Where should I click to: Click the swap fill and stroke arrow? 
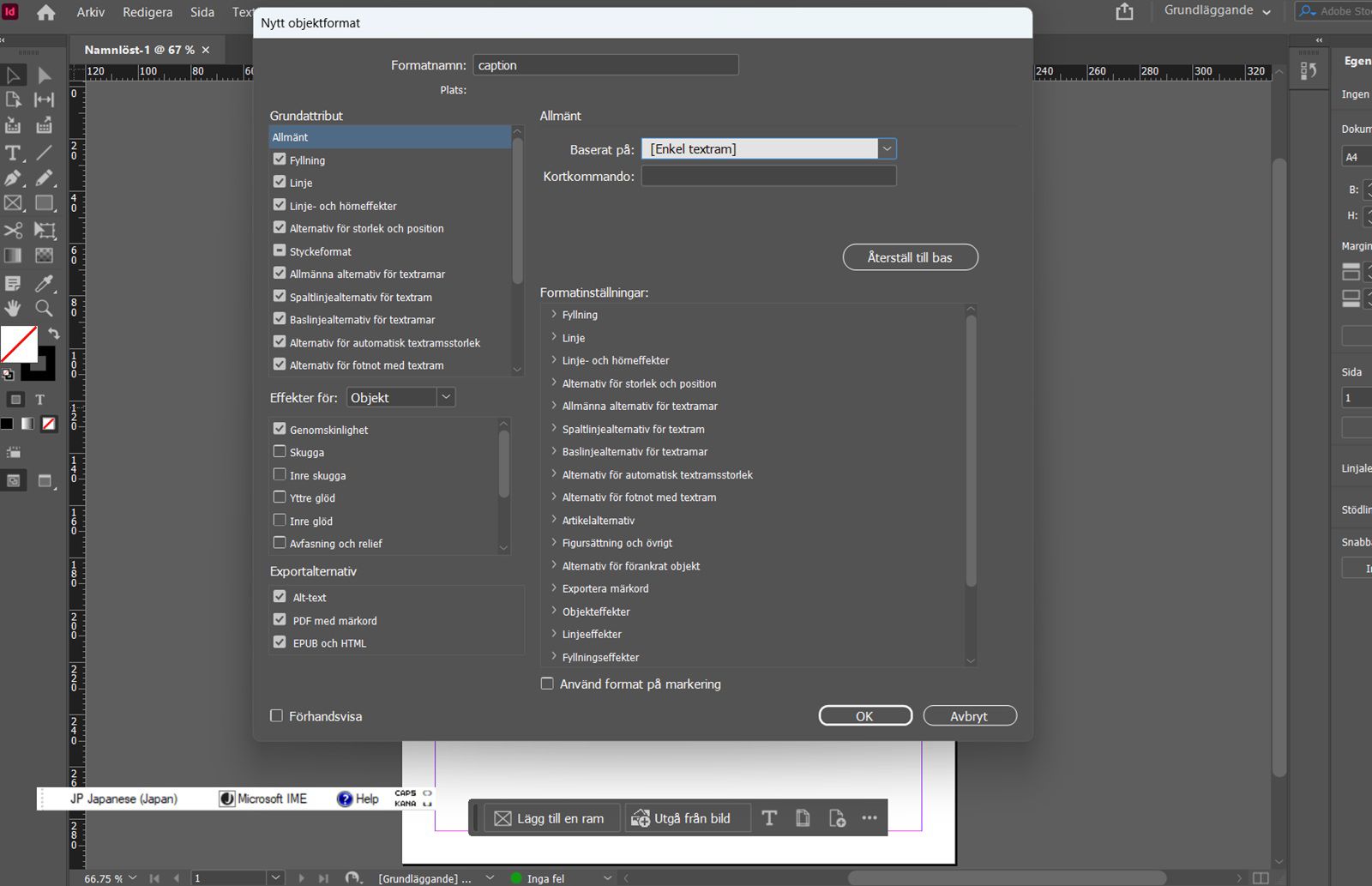coord(53,333)
